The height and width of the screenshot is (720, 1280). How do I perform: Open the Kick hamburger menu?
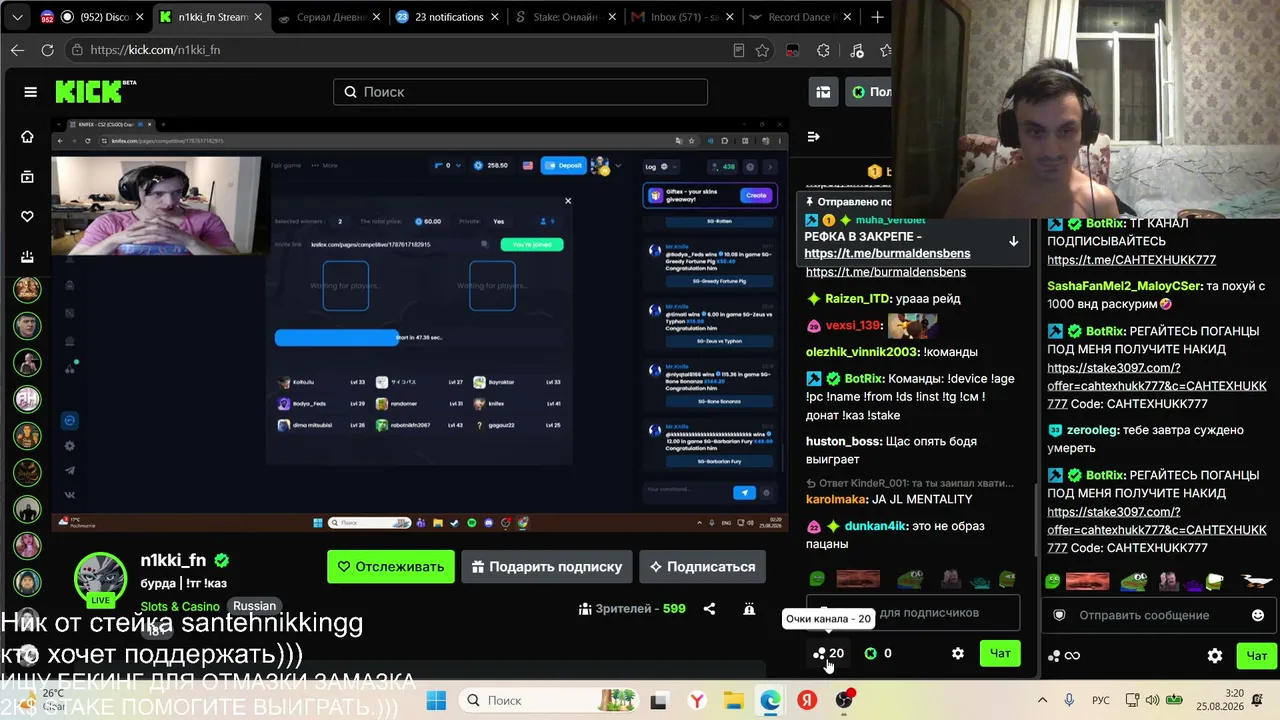click(x=30, y=92)
